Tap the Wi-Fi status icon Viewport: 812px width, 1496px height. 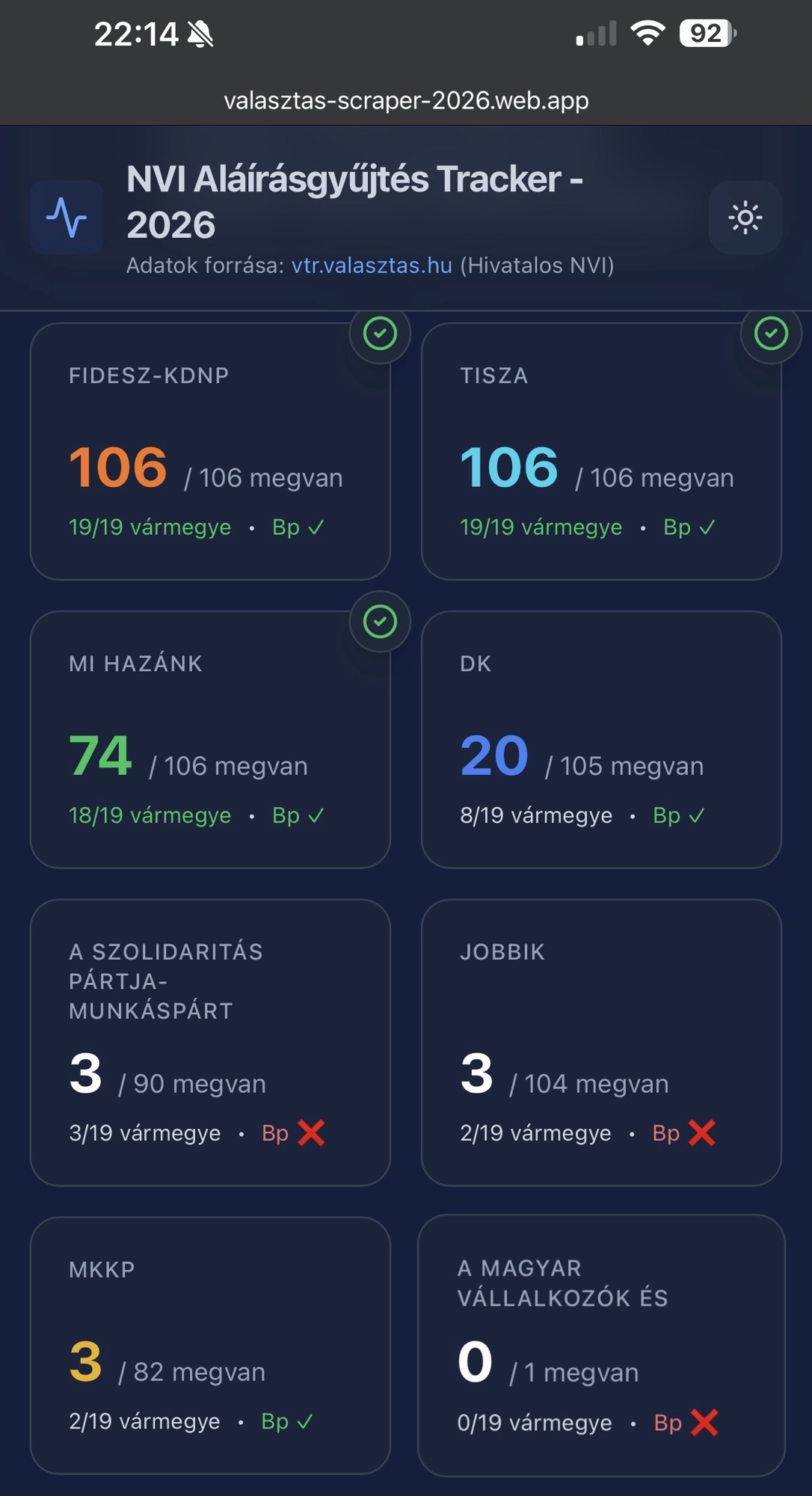pyautogui.click(x=648, y=34)
